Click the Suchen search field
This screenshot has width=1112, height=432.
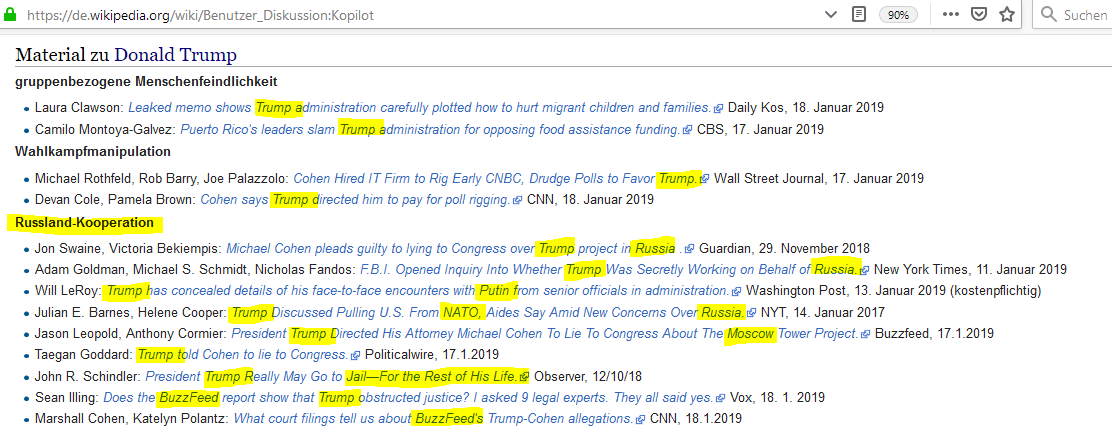(x=1084, y=15)
